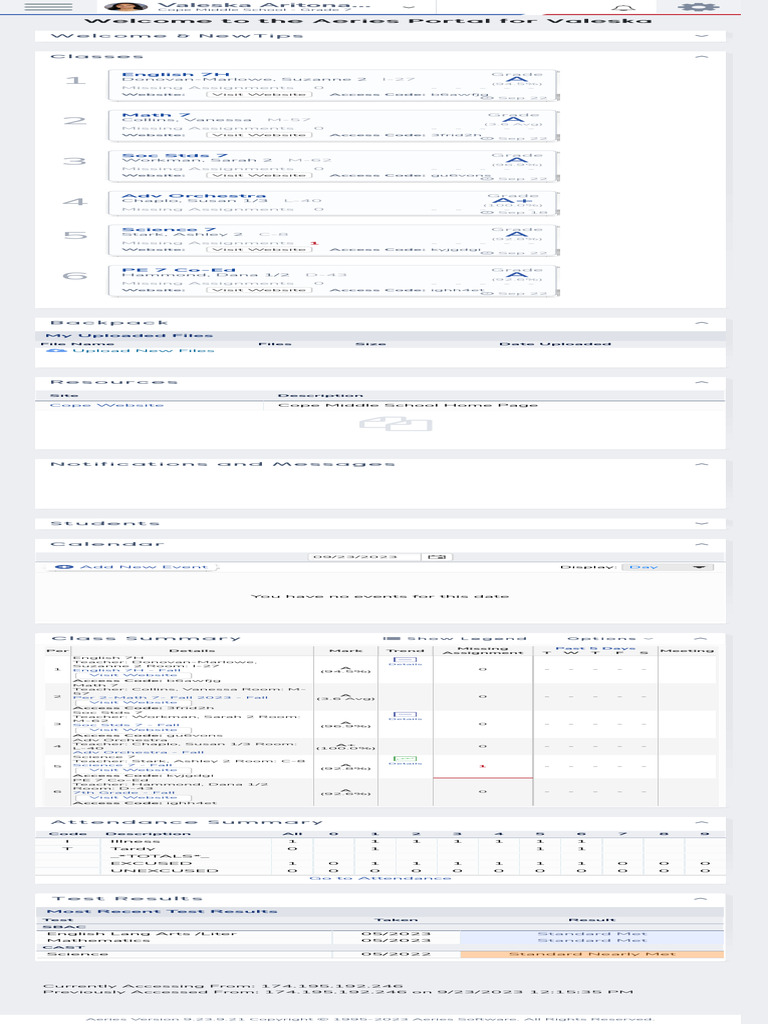Open the Soc Stds 7 class card title
Screen dimensions: 768x1024
[175, 155]
